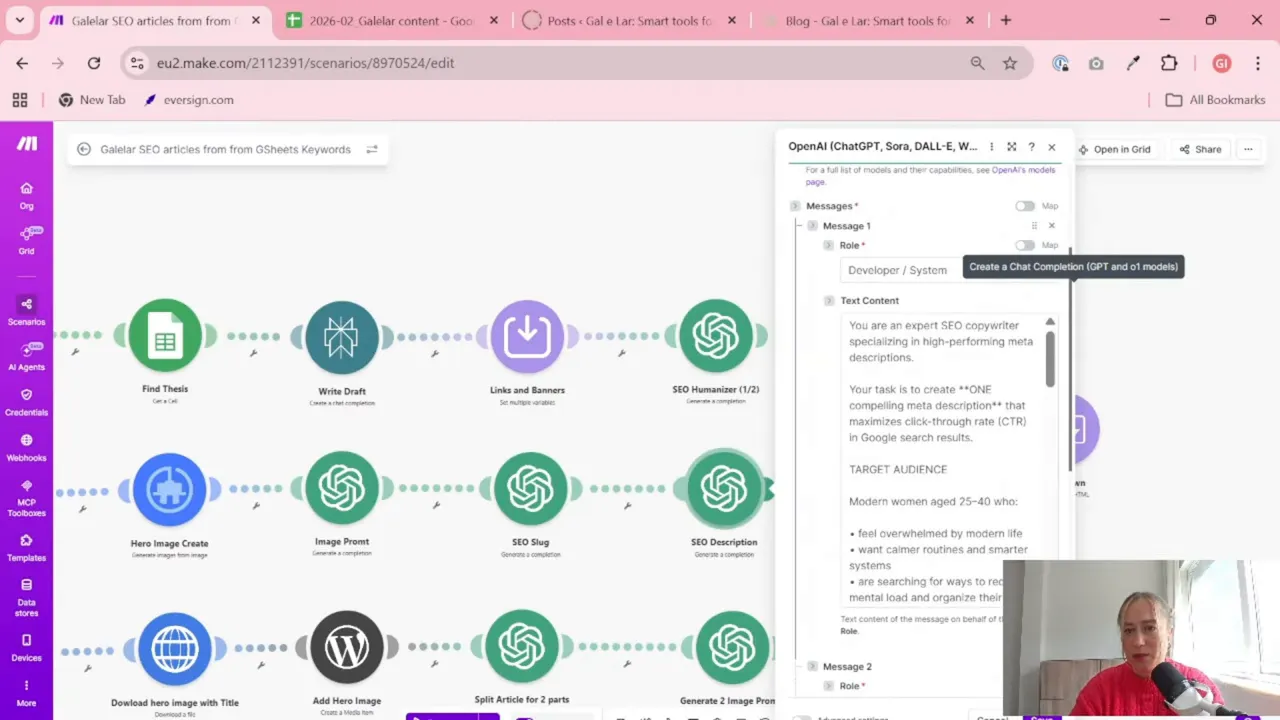
Task: Open the Links and Banners module
Action: tap(527, 336)
